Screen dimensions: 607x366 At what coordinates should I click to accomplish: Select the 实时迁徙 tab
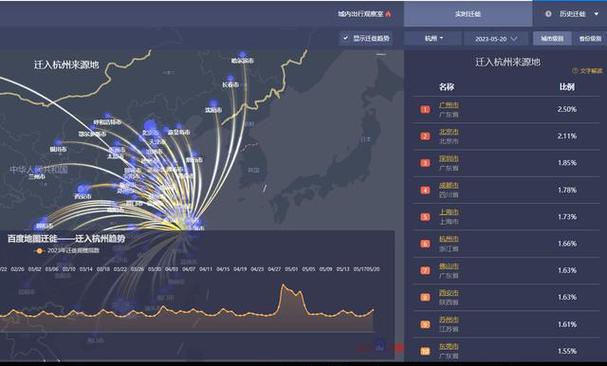[468, 14]
